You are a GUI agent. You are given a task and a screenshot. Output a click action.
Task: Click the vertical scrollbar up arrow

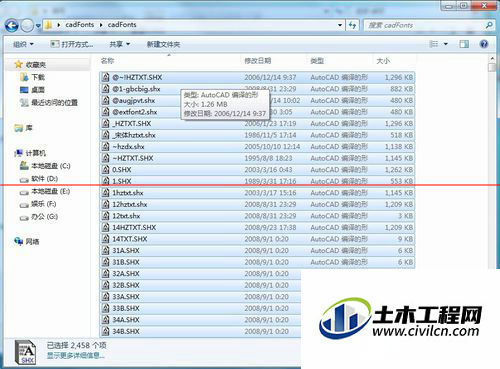click(492, 59)
